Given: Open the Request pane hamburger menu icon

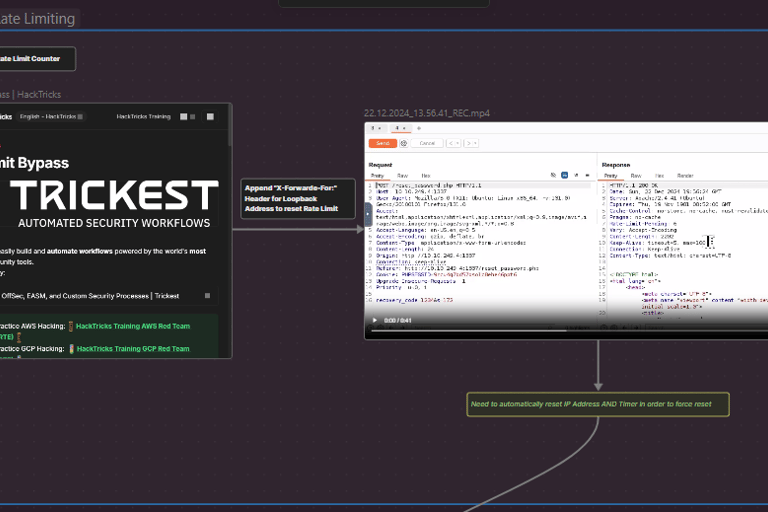Looking at the screenshot, I should point(587,175).
